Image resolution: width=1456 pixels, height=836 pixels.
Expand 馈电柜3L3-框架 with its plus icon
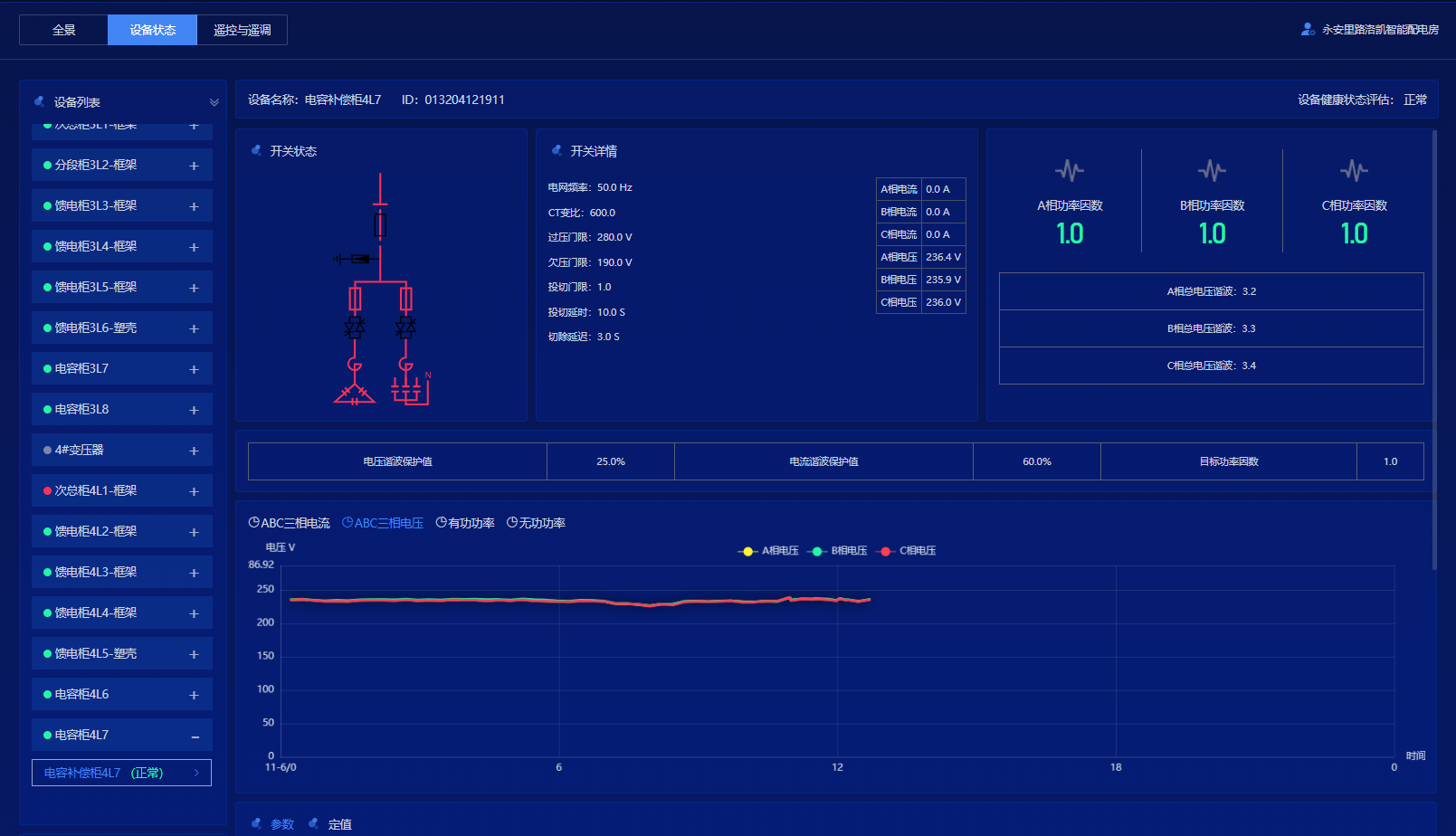coord(194,206)
